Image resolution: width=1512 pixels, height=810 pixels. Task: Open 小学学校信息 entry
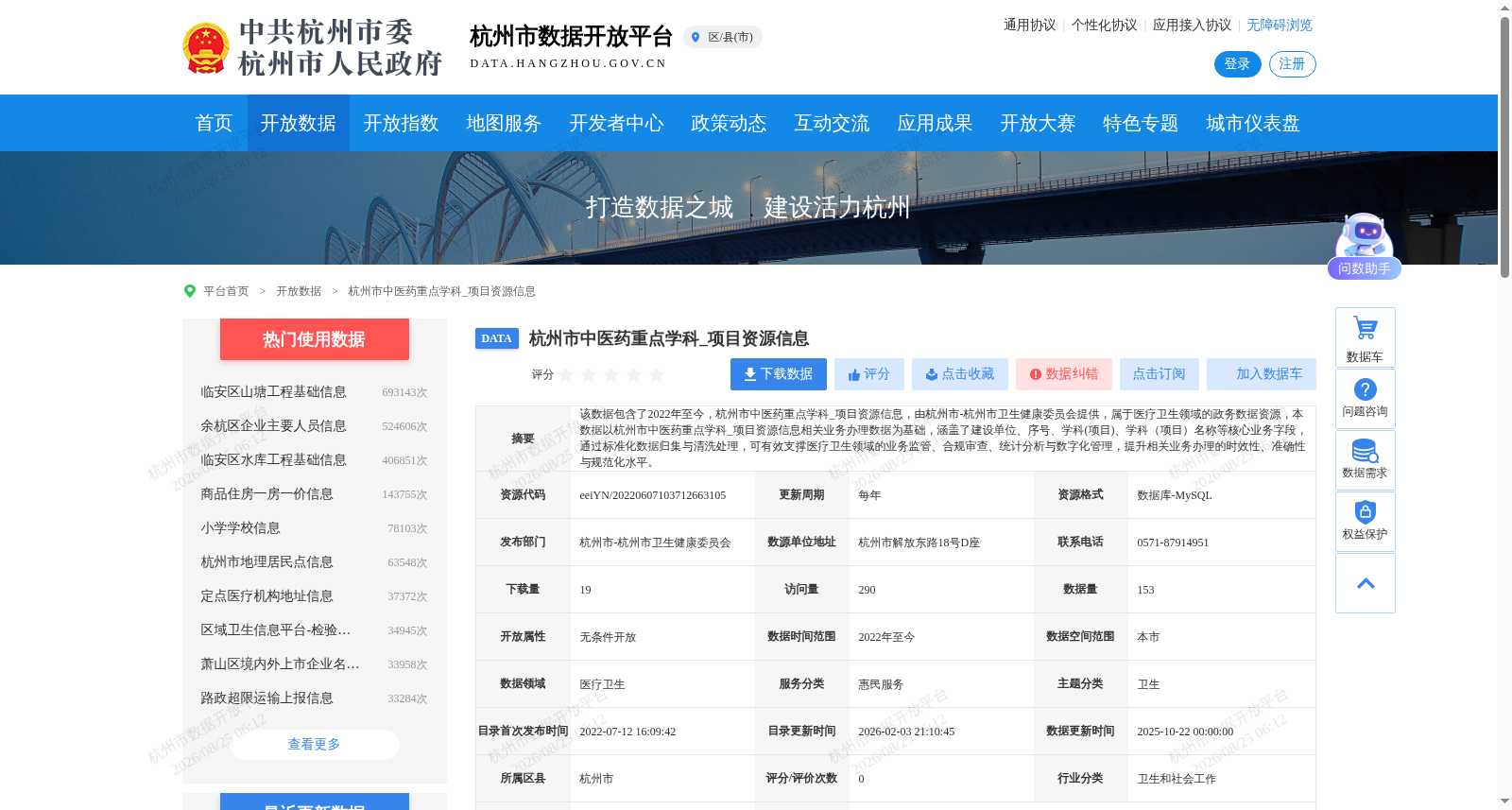pyautogui.click(x=240, y=528)
